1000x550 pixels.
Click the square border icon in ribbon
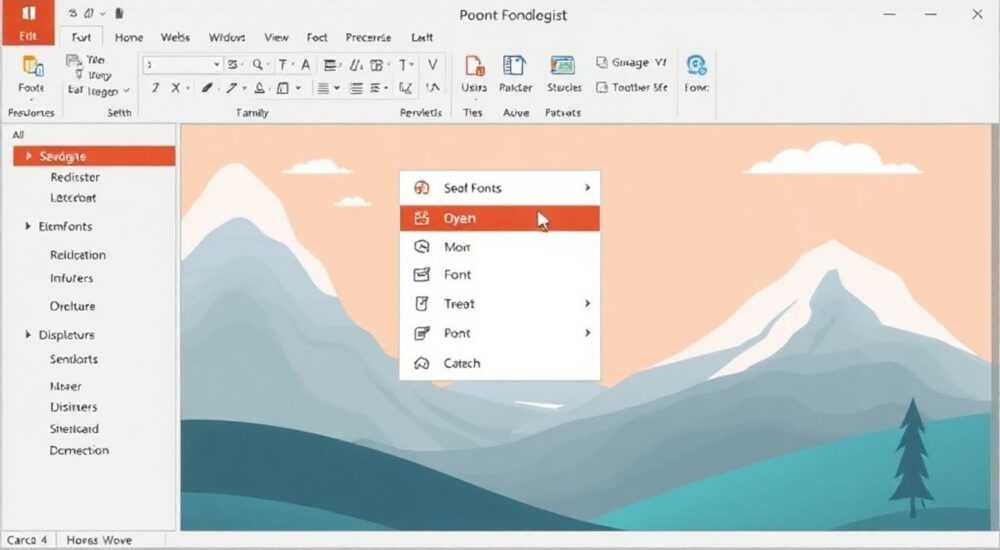tap(283, 88)
